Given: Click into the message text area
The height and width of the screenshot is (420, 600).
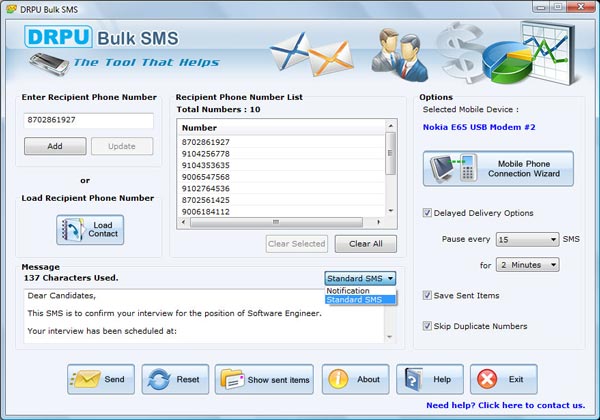Looking at the screenshot, I should click(204, 316).
